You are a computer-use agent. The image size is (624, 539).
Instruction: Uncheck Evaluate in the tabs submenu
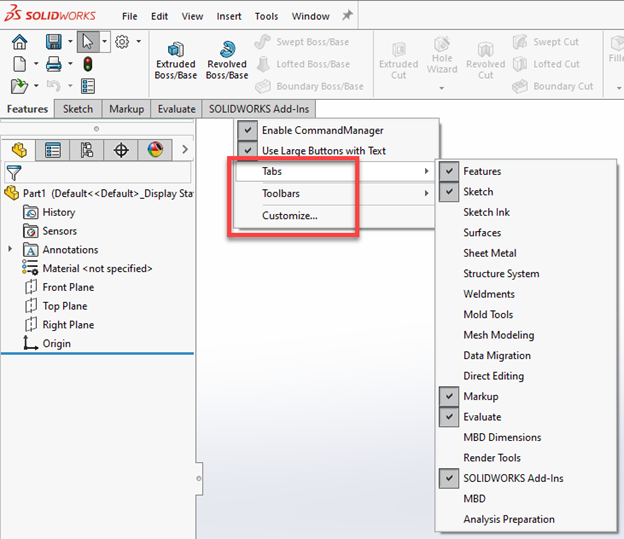[x=526, y=417]
